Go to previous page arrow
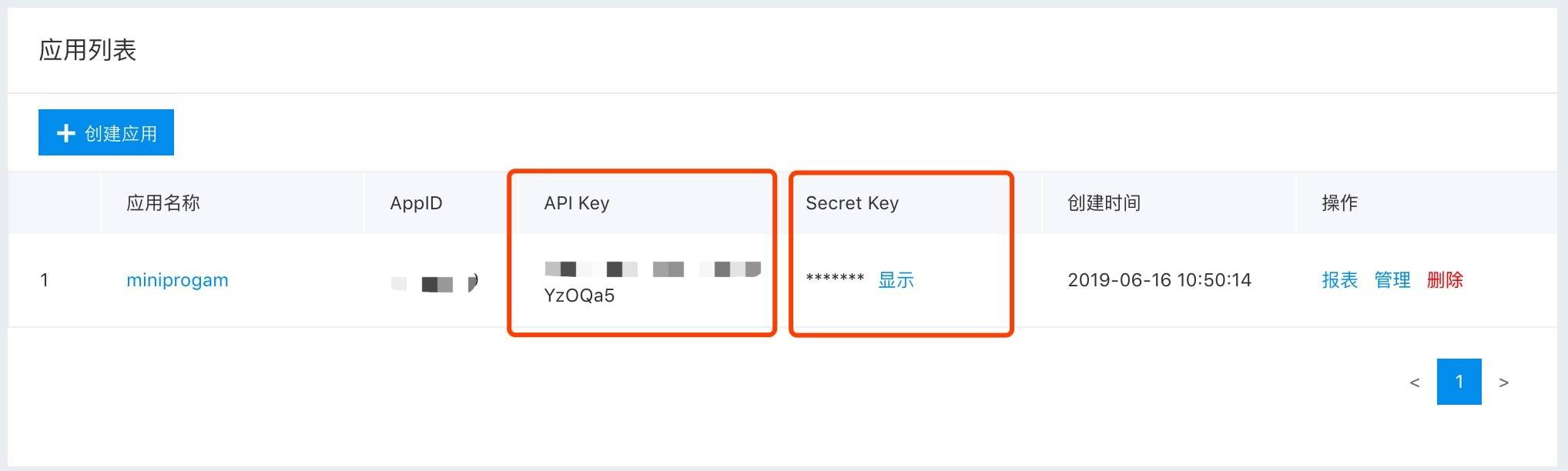The width and height of the screenshot is (1568, 471). (1415, 382)
